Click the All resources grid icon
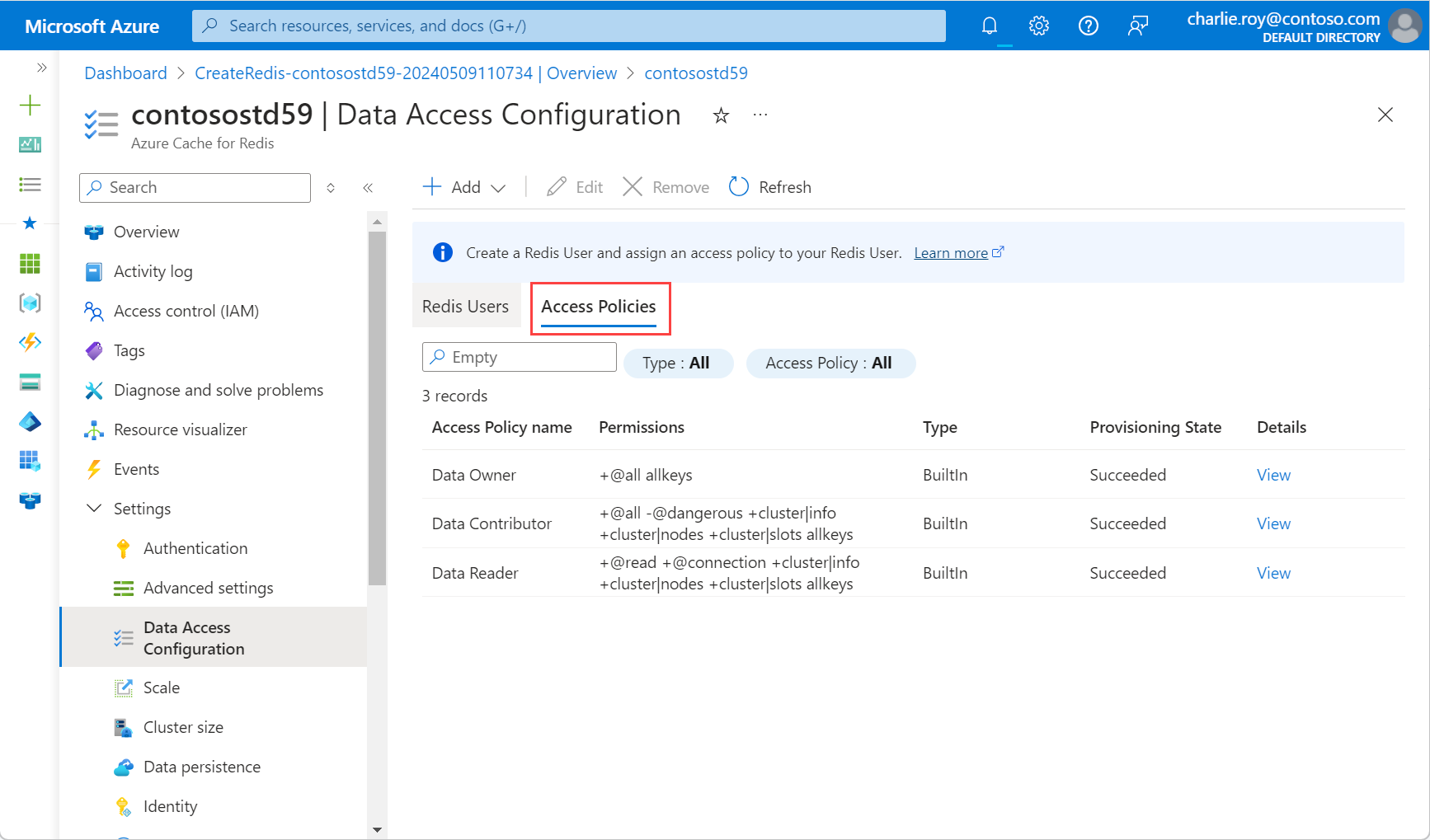 point(30,264)
